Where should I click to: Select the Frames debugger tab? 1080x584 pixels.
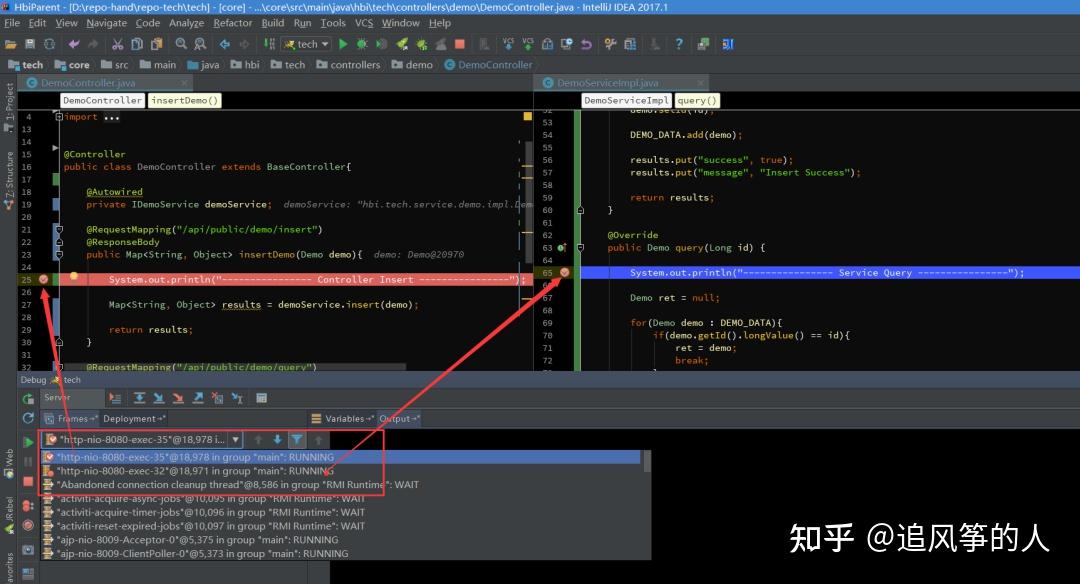(x=70, y=419)
